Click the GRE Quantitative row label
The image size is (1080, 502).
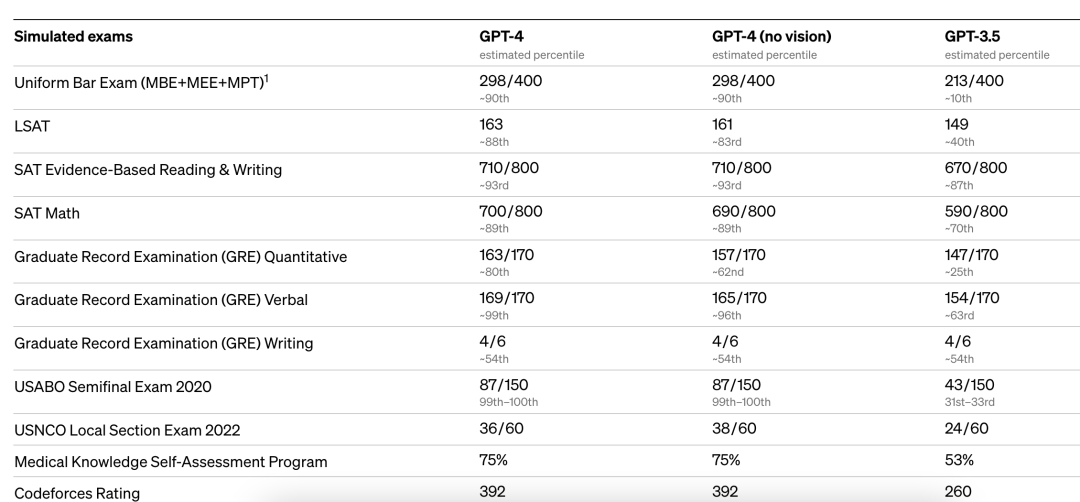(x=180, y=257)
